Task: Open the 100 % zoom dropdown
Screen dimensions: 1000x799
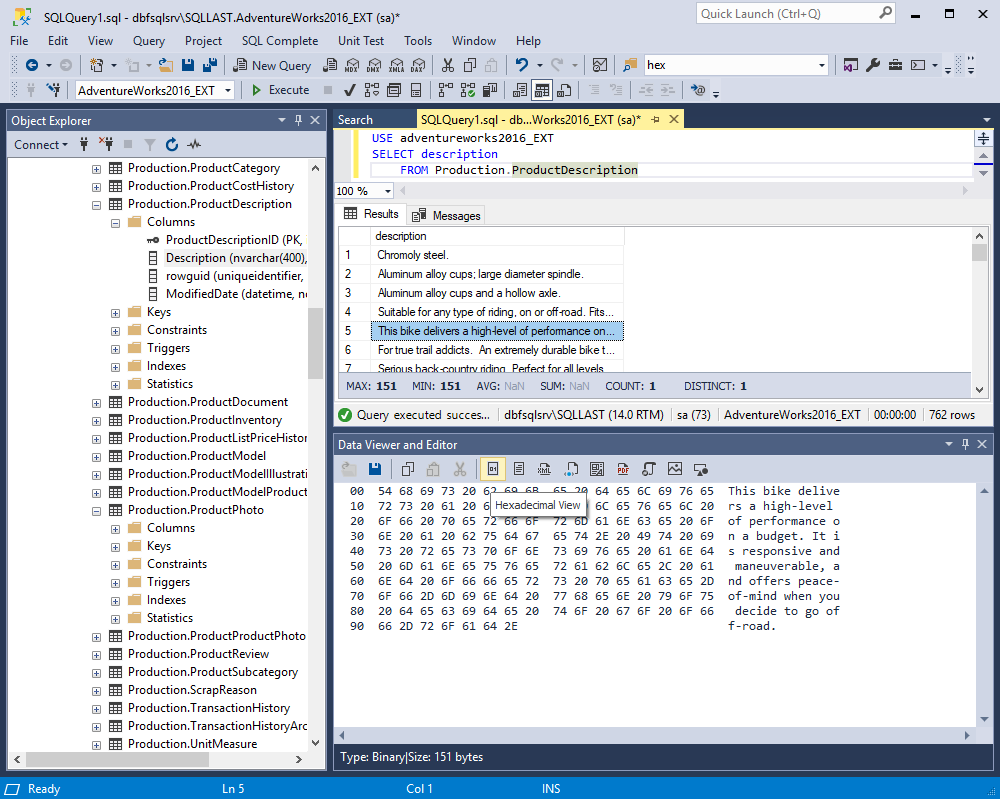Action: pyautogui.click(x=388, y=191)
